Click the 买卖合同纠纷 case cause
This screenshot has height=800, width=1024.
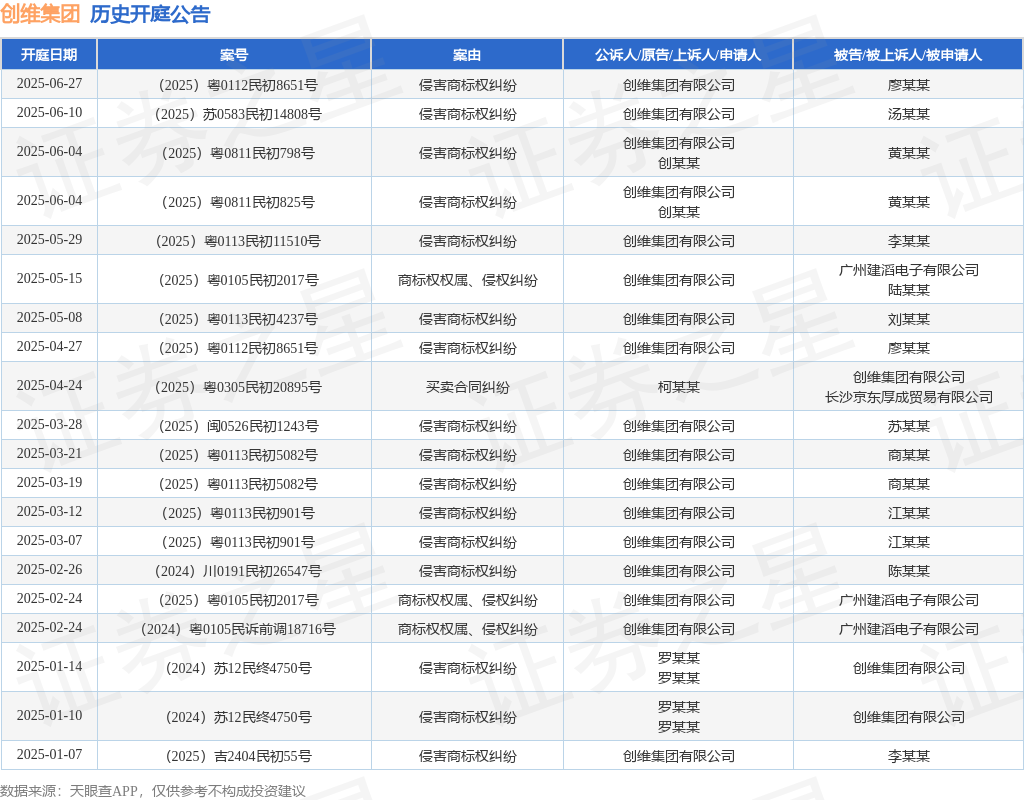click(x=468, y=387)
